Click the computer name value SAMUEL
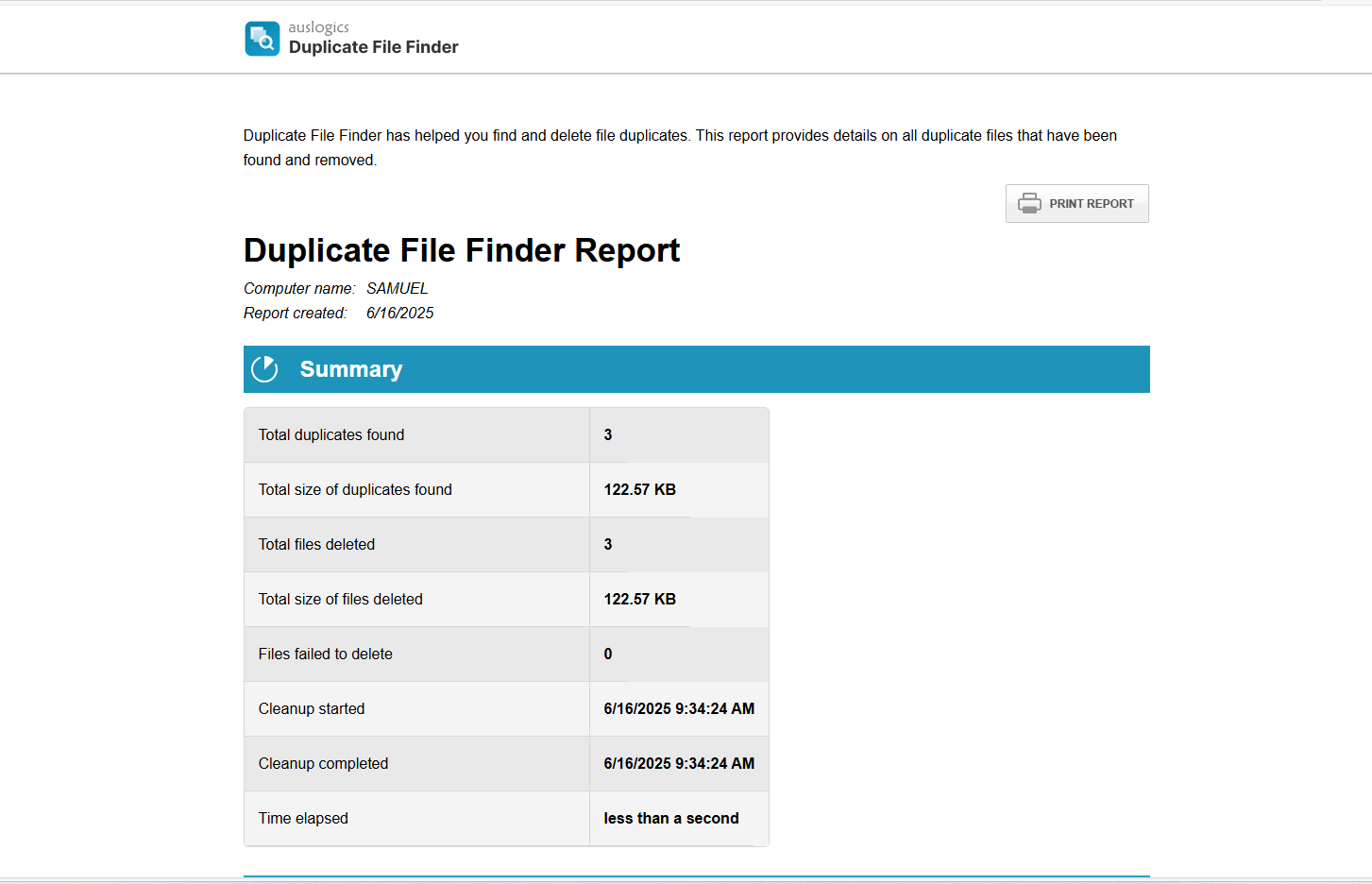Image resolution: width=1372 pixels, height=884 pixels. (x=397, y=288)
